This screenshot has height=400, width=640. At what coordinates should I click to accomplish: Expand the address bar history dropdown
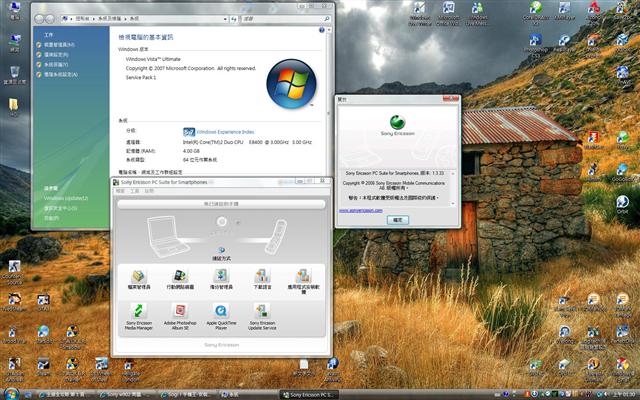pyautogui.click(x=225, y=19)
